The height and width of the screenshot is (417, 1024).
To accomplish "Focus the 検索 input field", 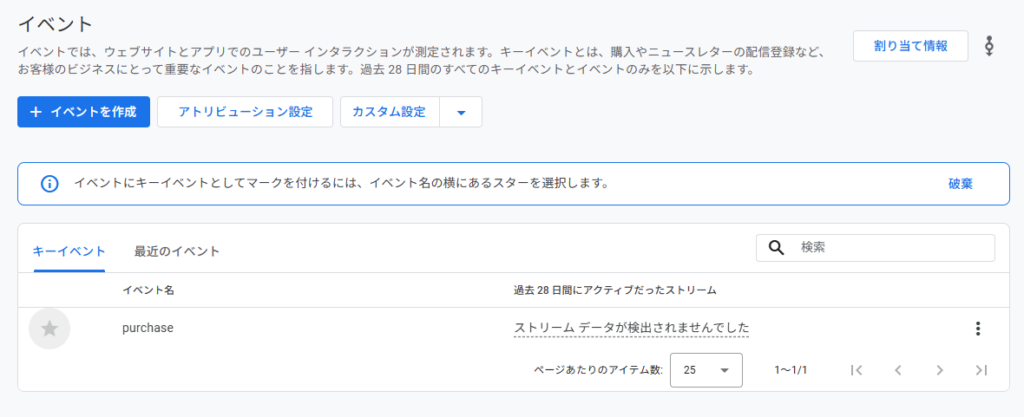I will click(x=890, y=247).
